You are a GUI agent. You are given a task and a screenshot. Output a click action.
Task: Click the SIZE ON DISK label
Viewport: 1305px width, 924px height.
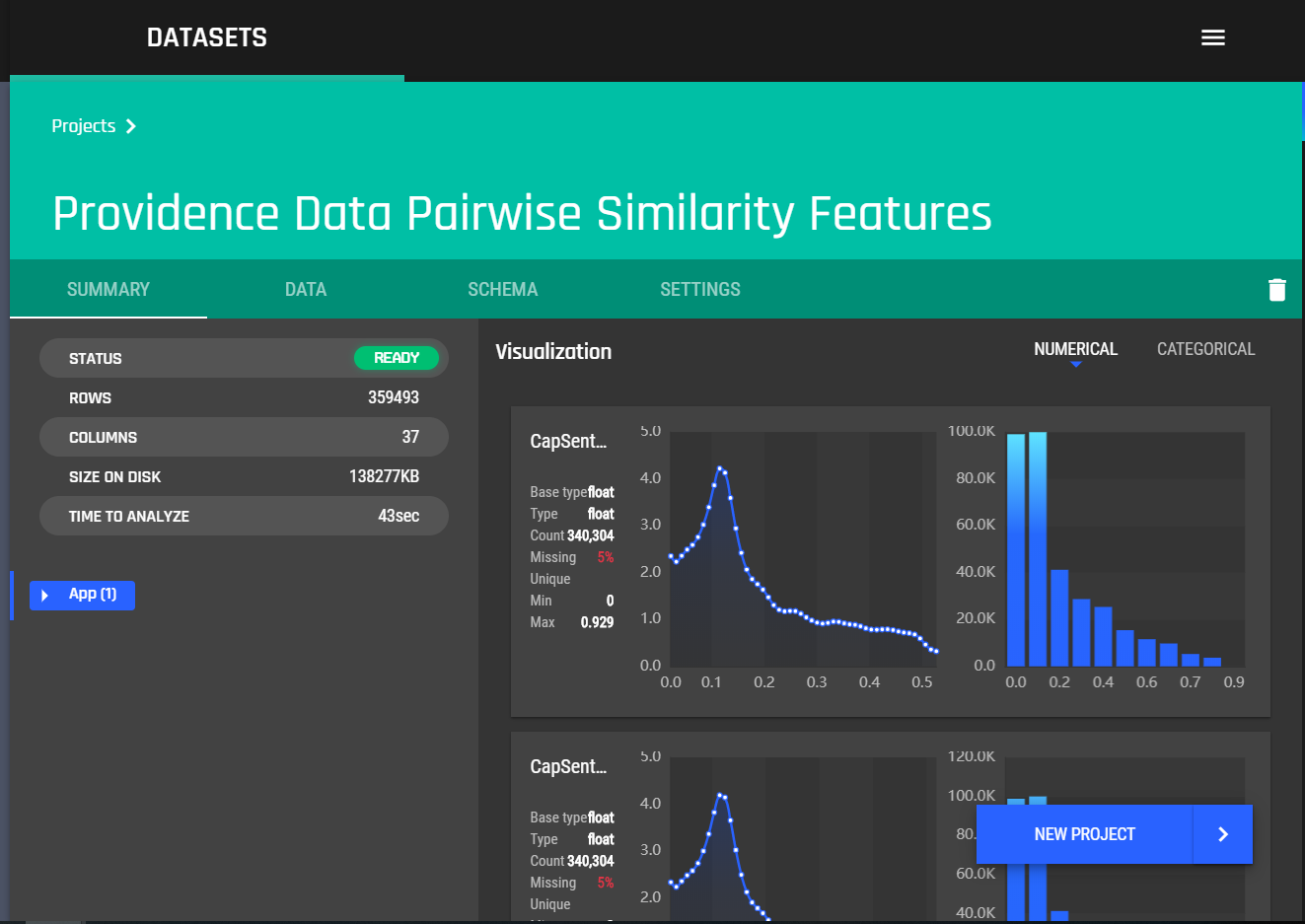tap(114, 477)
